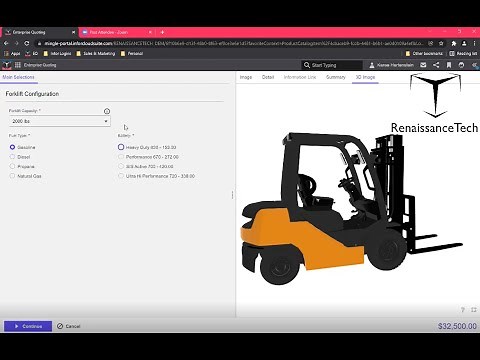
Task: Select Ultra Hi Performance 720 battery
Action: (x=121, y=176)
